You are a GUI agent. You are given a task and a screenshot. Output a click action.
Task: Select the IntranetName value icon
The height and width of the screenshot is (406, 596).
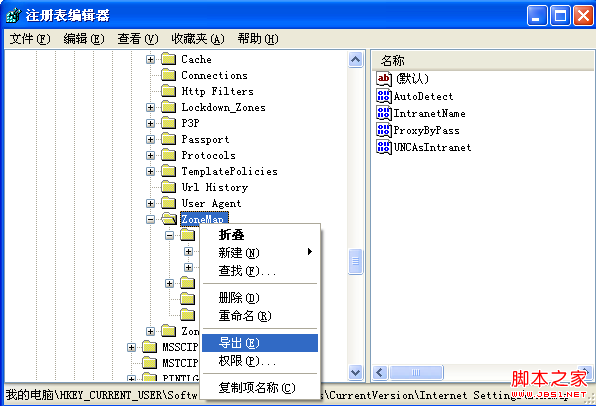click(384, 113)
